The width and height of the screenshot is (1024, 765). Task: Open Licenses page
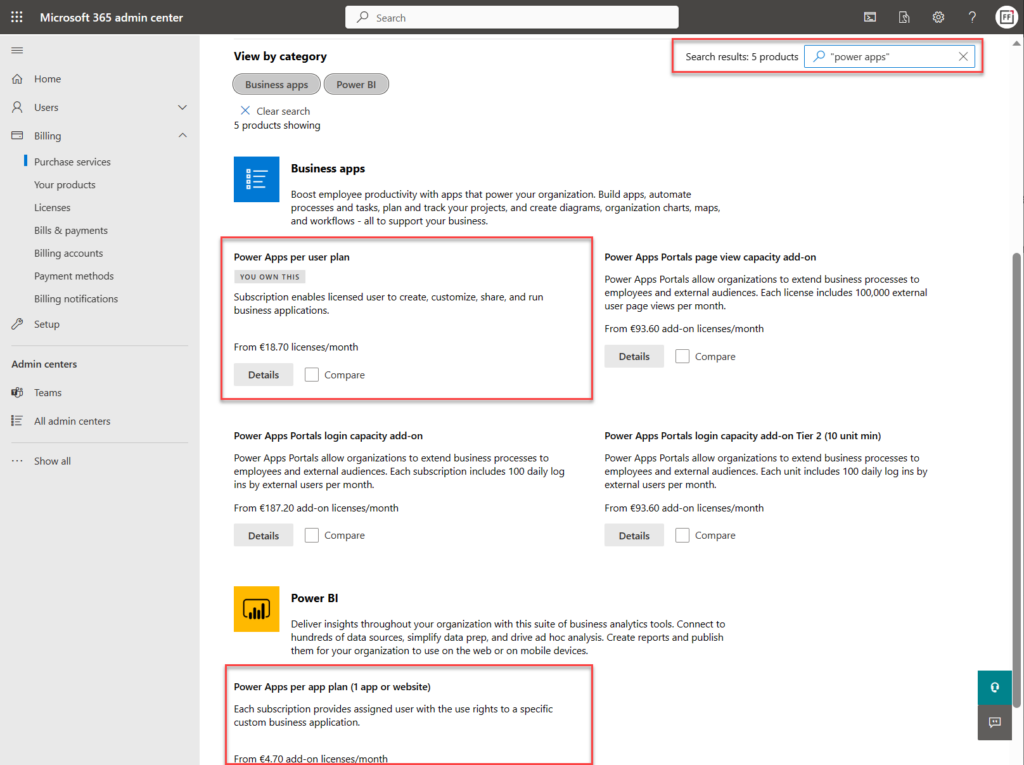click(52, 207)
